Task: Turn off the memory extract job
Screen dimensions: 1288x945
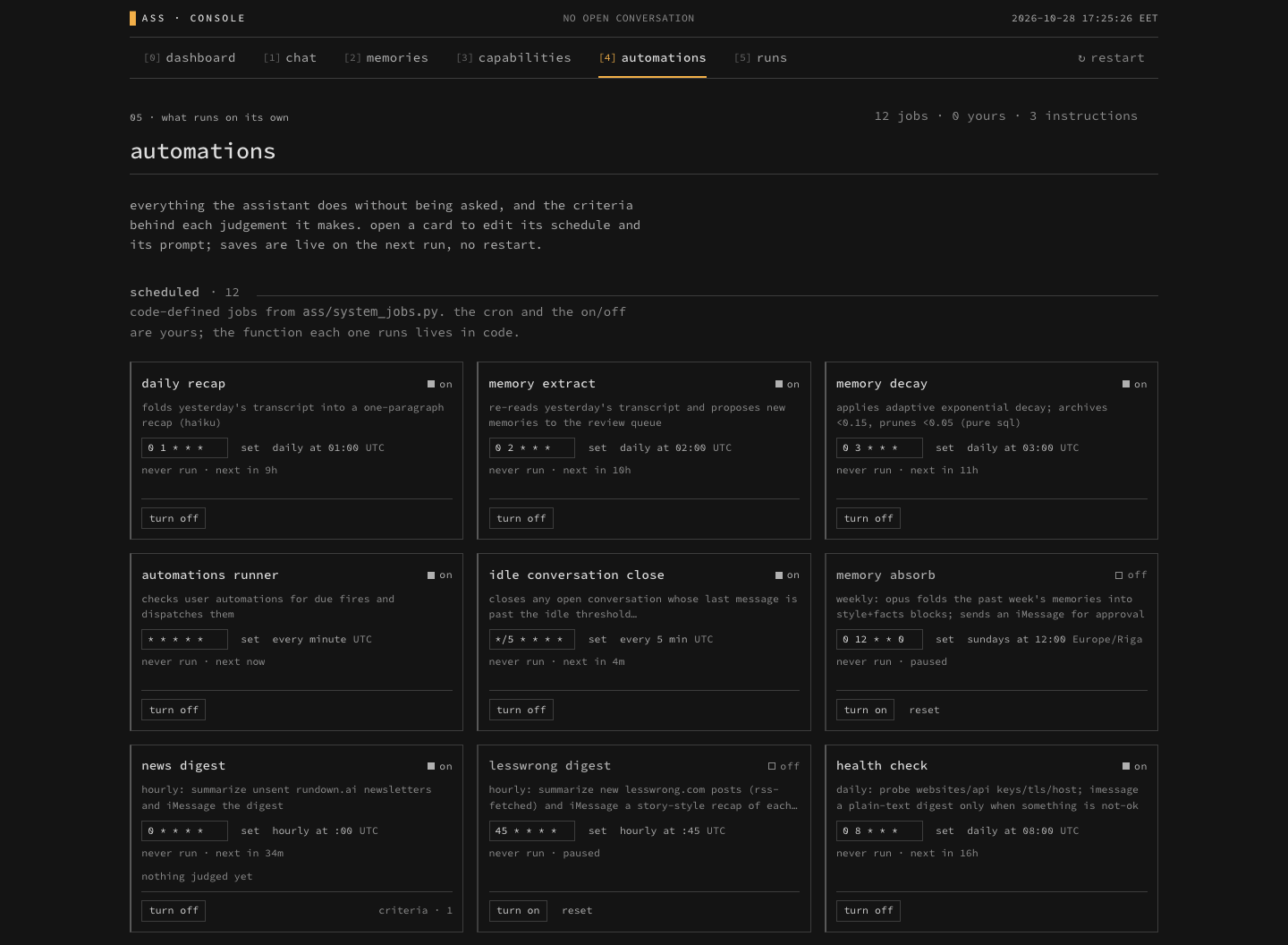Action: [x=521, y=518]
